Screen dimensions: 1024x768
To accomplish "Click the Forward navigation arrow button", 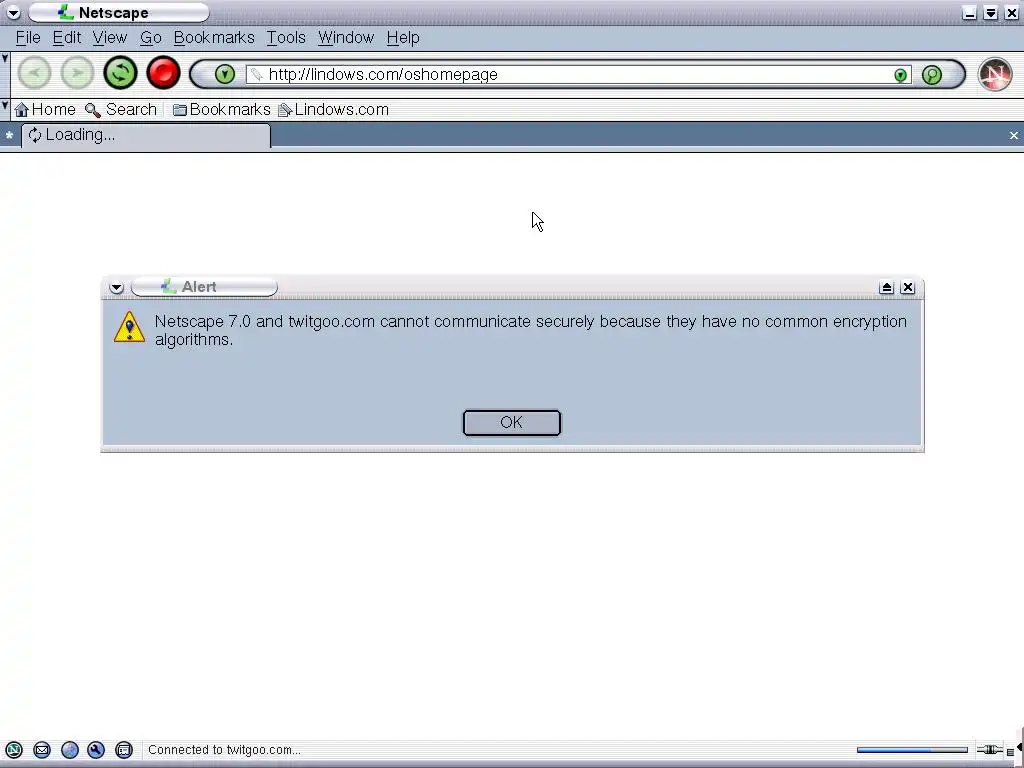I will click(77, 73).
